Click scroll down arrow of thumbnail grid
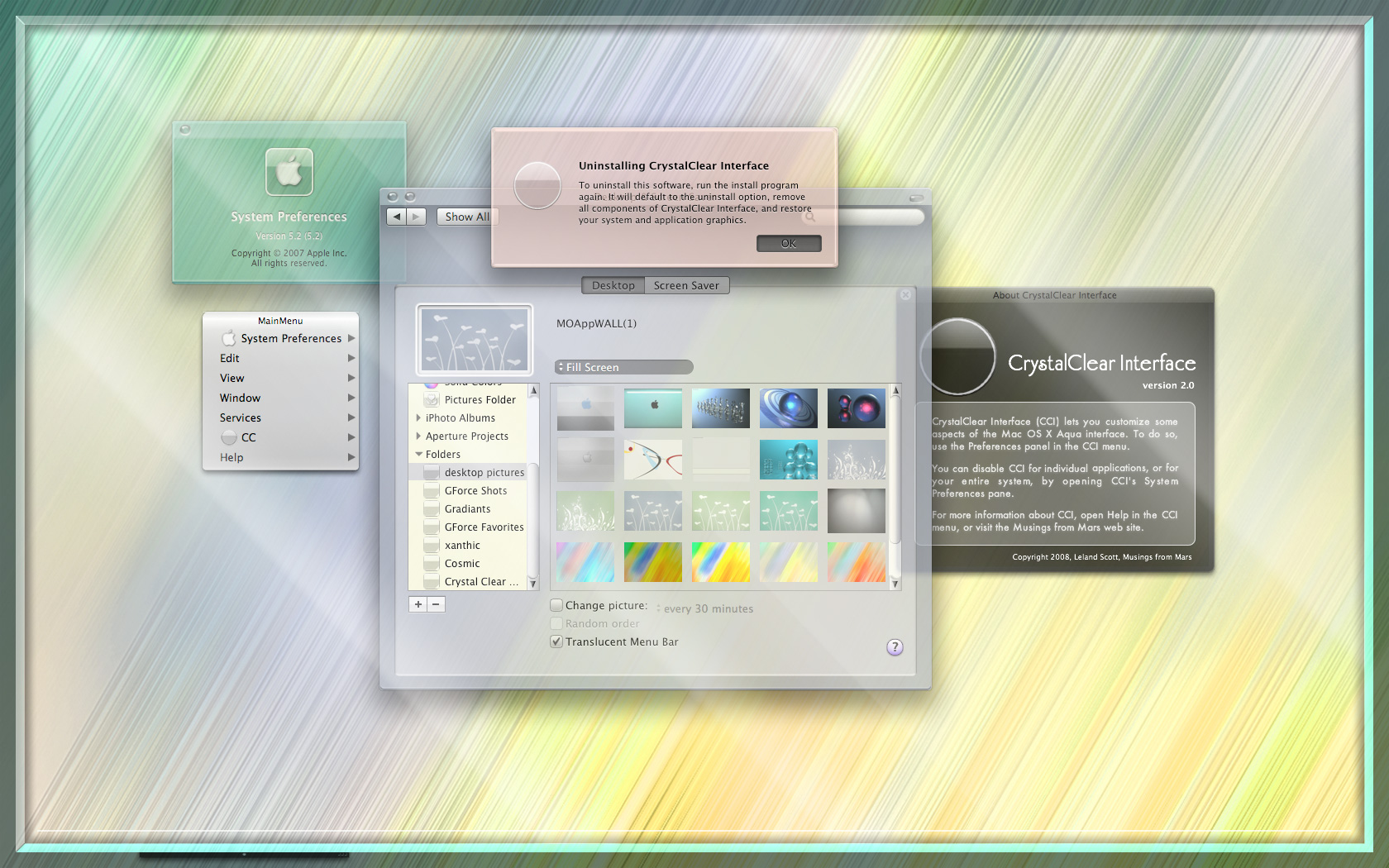This screenshot has width=1389, height=868. (x=895, y=584)
